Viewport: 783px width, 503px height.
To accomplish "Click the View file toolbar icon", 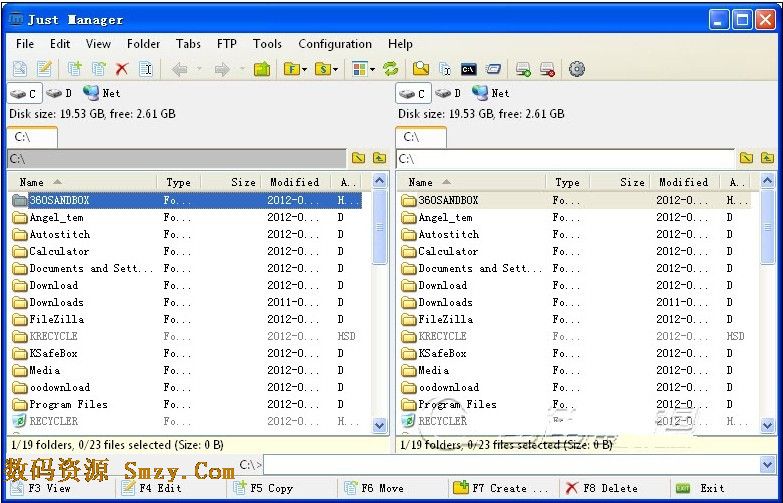I will click(20, 69).
